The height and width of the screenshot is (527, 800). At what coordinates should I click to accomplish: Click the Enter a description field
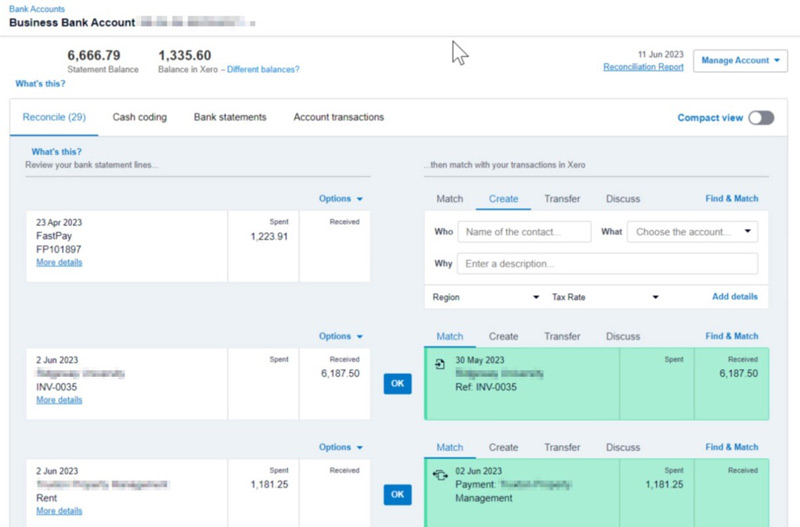coord(607,264)
